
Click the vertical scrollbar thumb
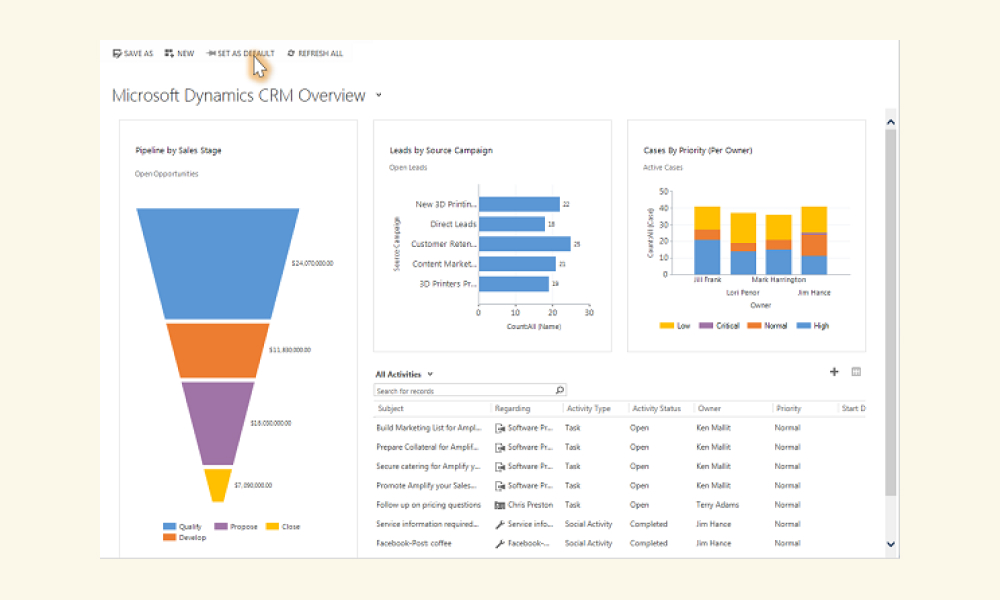tap(891, 312)
